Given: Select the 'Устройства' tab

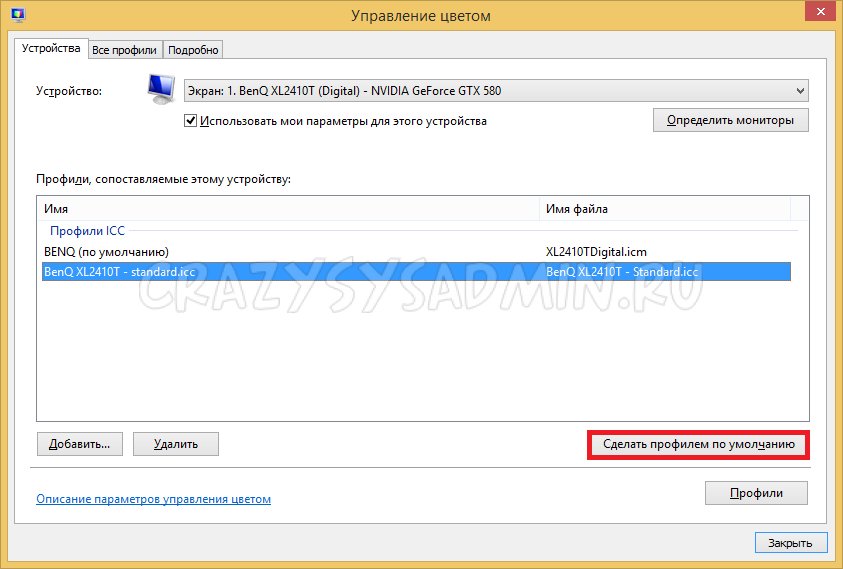Looking at the screenshot, I should coord(51,48).
